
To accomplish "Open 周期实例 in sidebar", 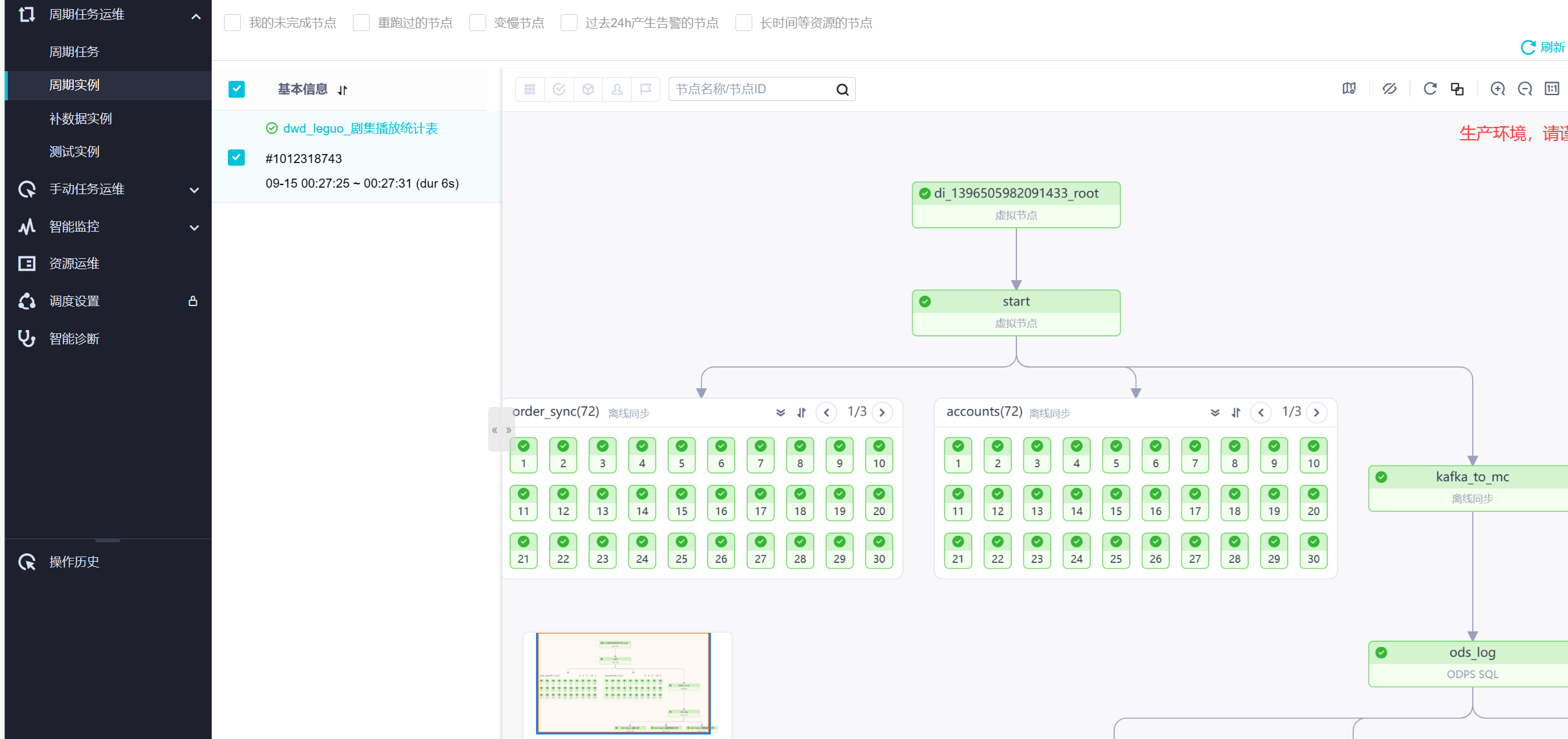I will [x=74, y=85].
